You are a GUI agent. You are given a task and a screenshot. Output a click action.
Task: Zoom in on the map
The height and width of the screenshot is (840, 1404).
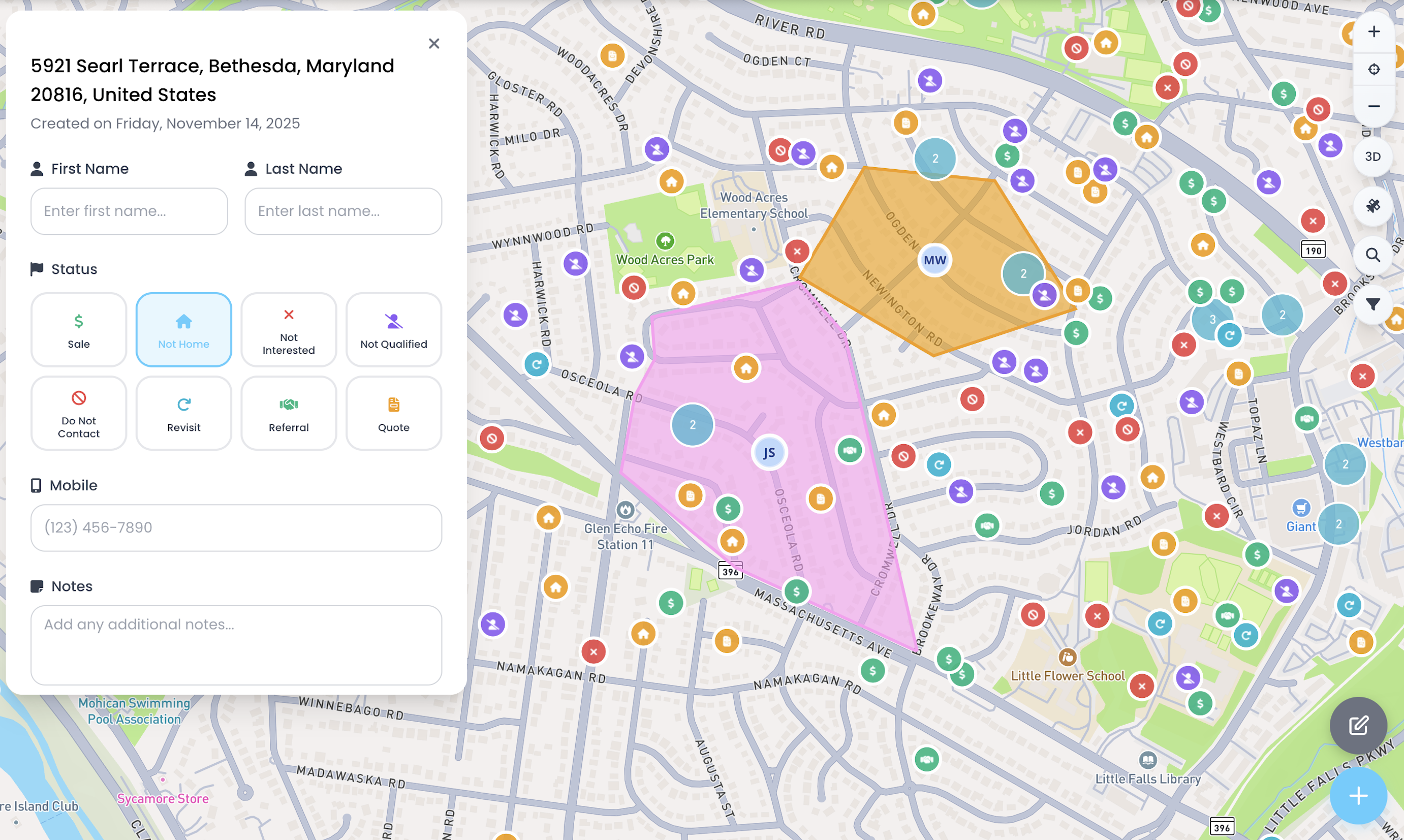(x=1374, y=32)
